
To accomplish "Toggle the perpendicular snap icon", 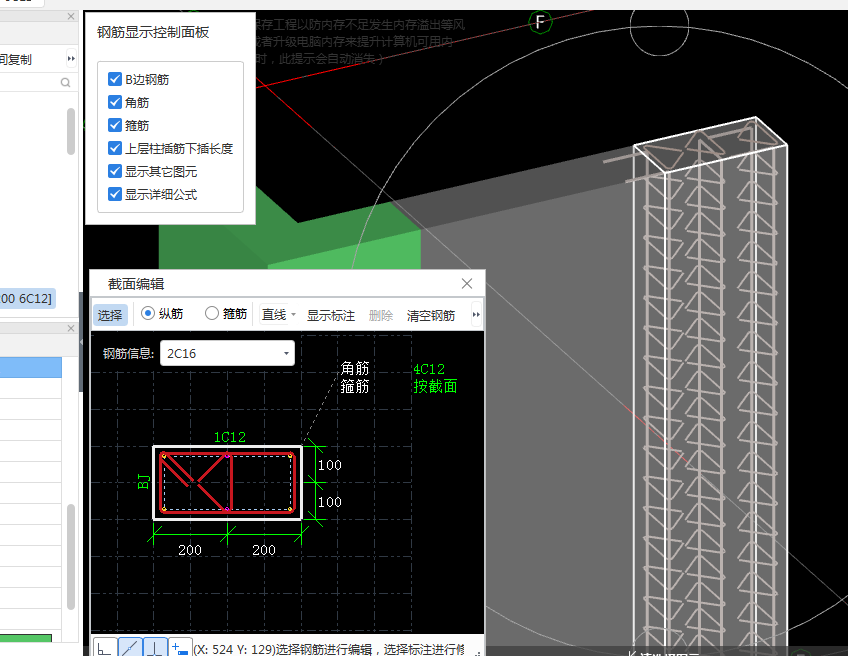I will coord(155,647).
